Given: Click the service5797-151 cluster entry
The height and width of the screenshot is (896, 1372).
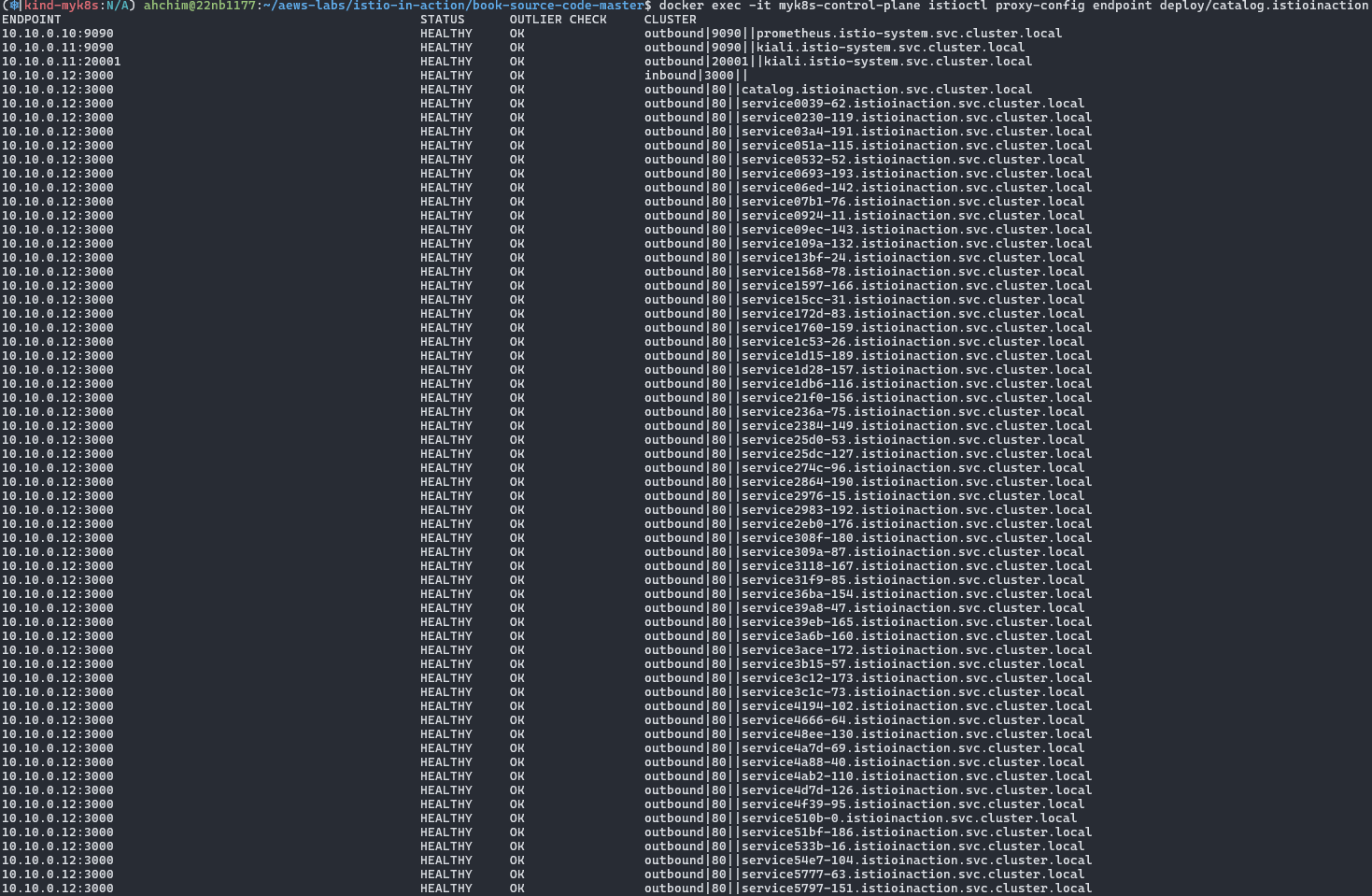Looking at the screenshot, I should [868, 889].
